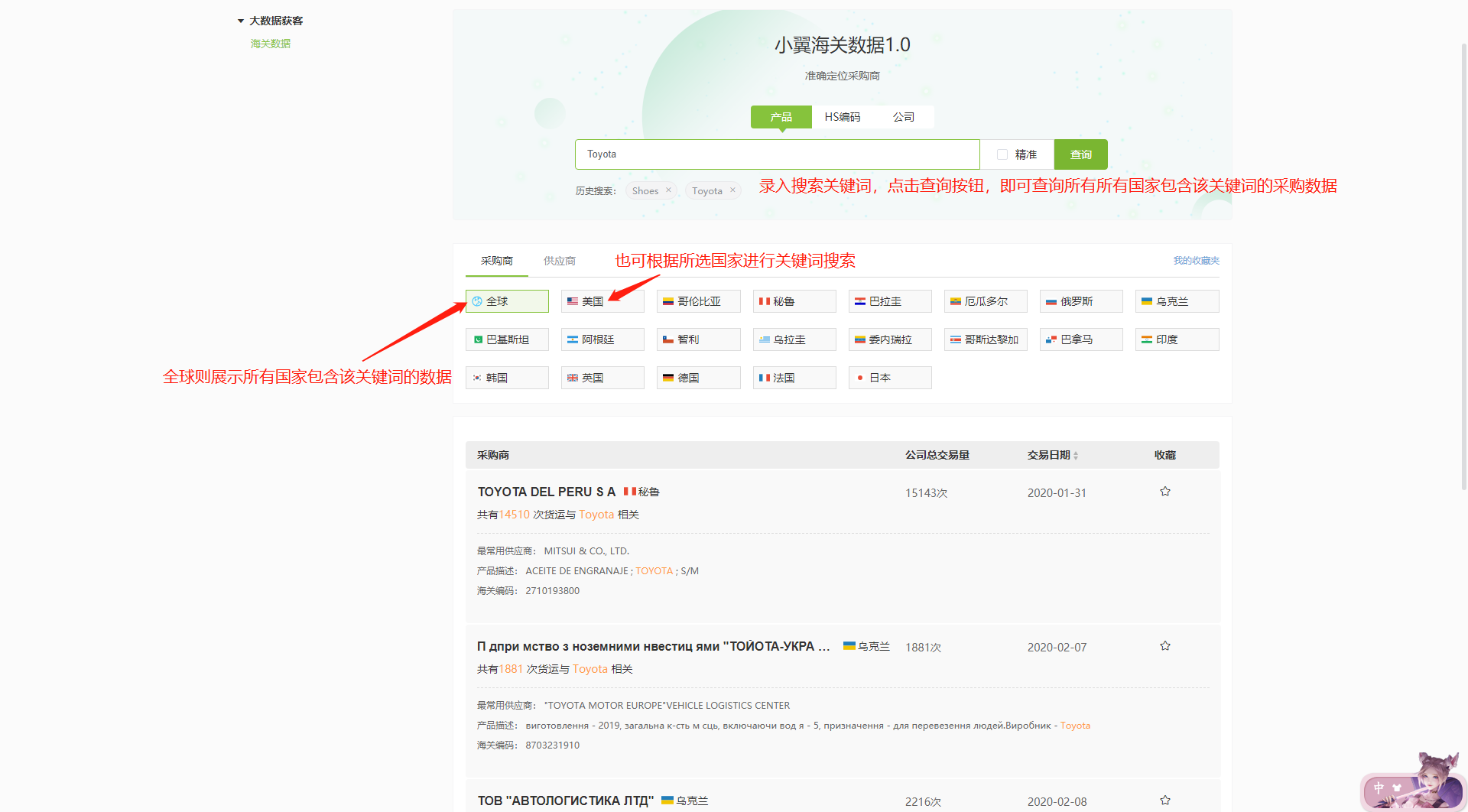This screenshot has height=812, width=1468.
Task: Filter by 日本 flag button
Action: click(890, 378)
